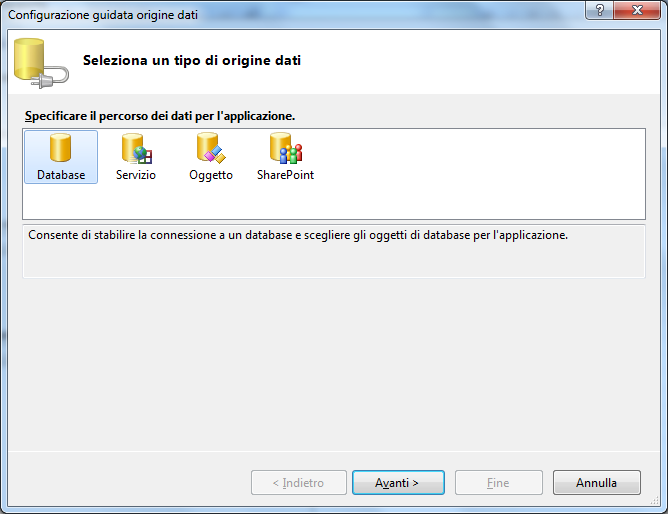Viewport: 668px width, 514px height.
Task: Click the Servizio text label
Action: click(136, 175)
